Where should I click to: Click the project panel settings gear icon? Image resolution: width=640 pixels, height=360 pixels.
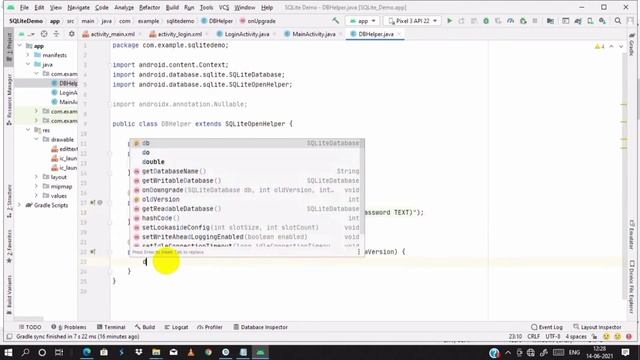point(71,34)
